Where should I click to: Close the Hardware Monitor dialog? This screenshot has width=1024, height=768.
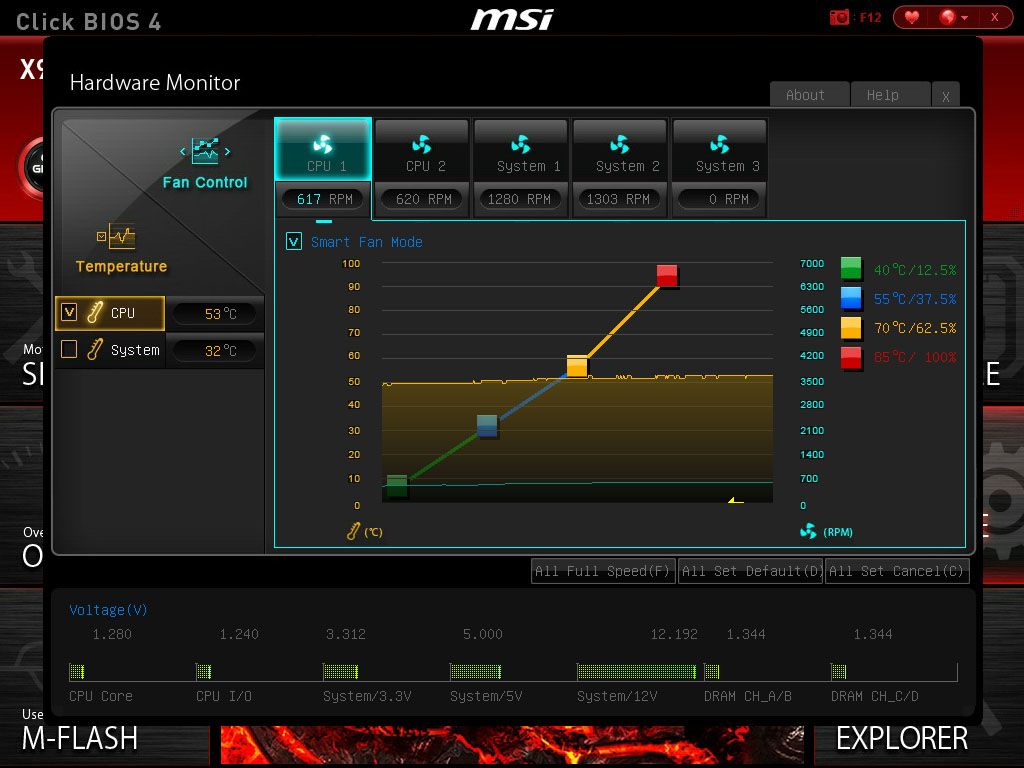pos(946,96)
